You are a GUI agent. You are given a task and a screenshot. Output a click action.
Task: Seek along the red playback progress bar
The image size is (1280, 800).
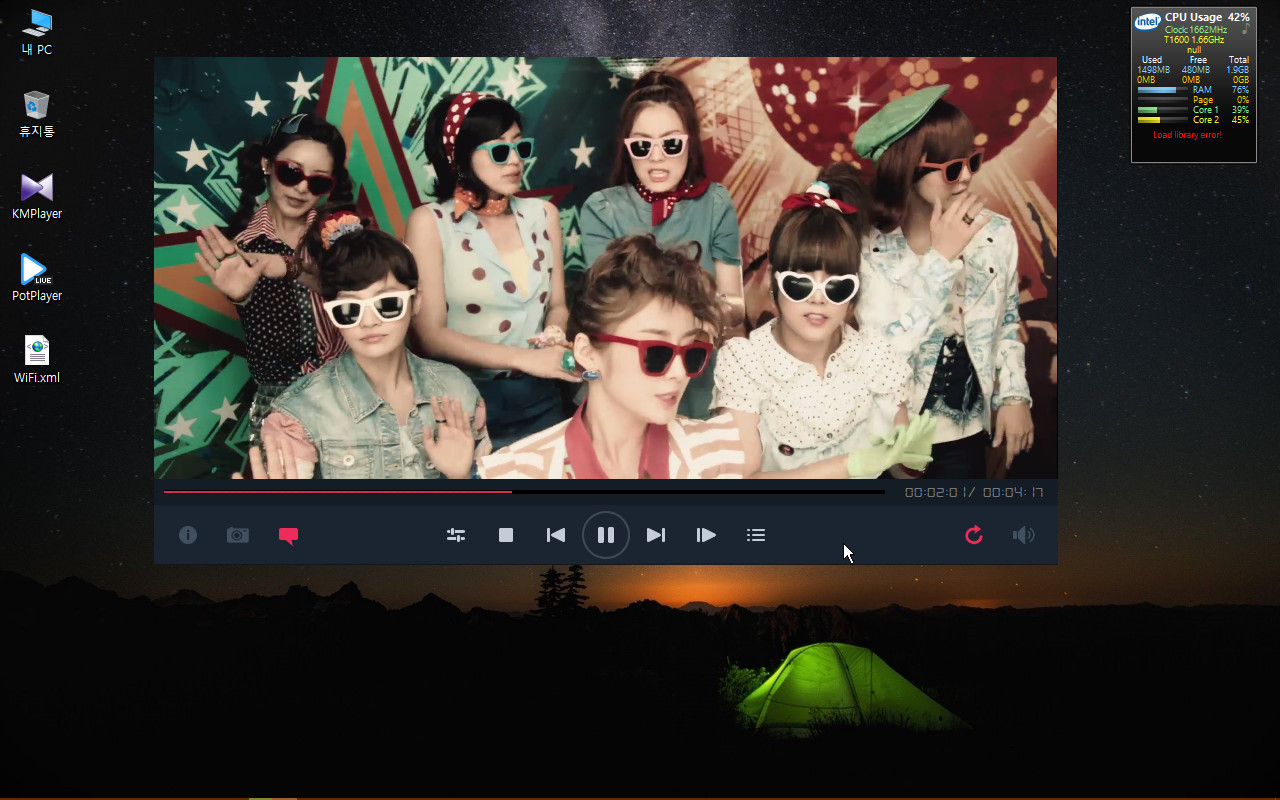[524, 492]
